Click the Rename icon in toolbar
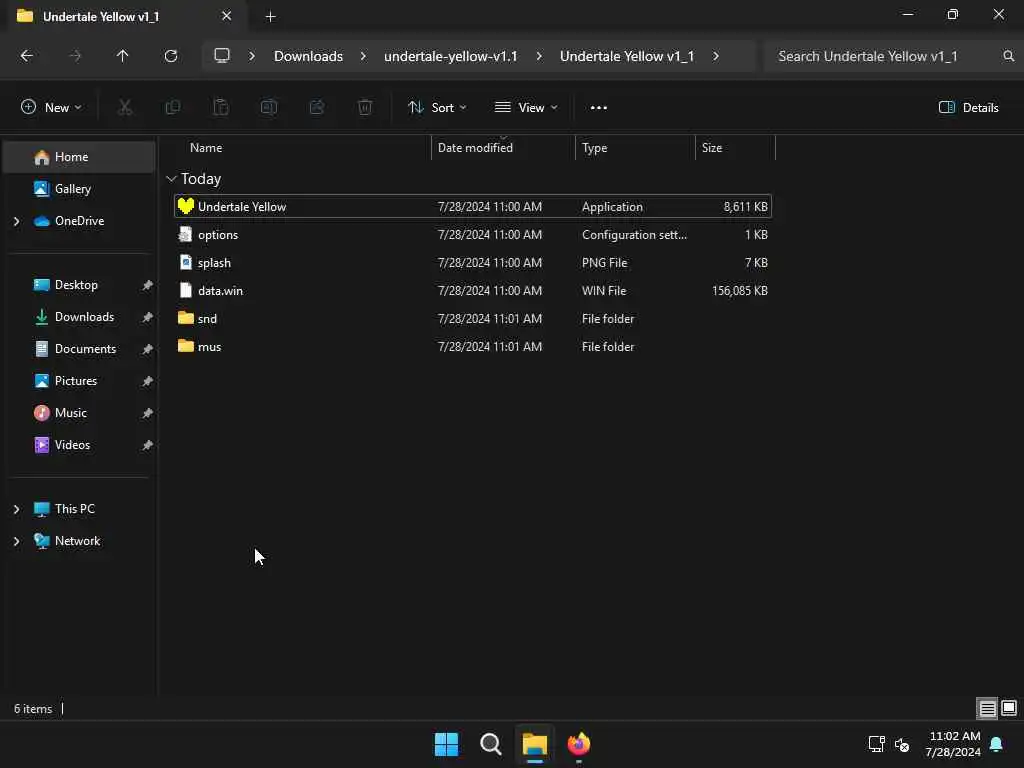The image size is (1024, 768). pyautogui.click(x=269, y=108)
